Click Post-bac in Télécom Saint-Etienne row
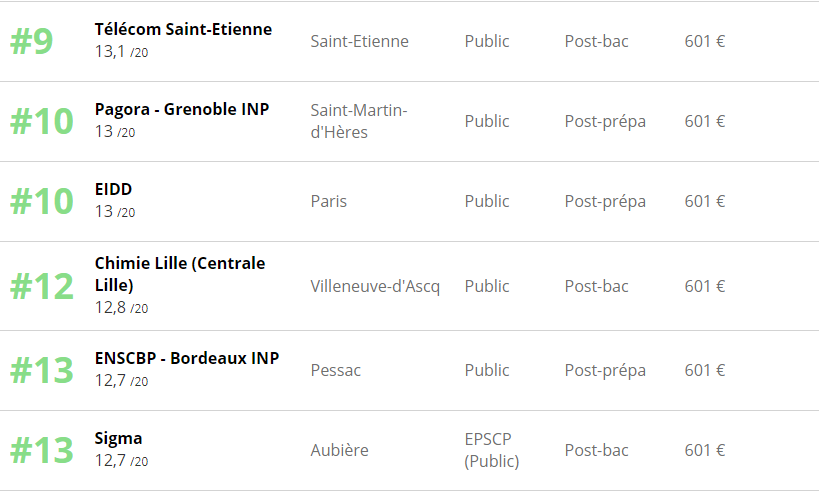The image size is (819, 492). (x=597, y=41)
